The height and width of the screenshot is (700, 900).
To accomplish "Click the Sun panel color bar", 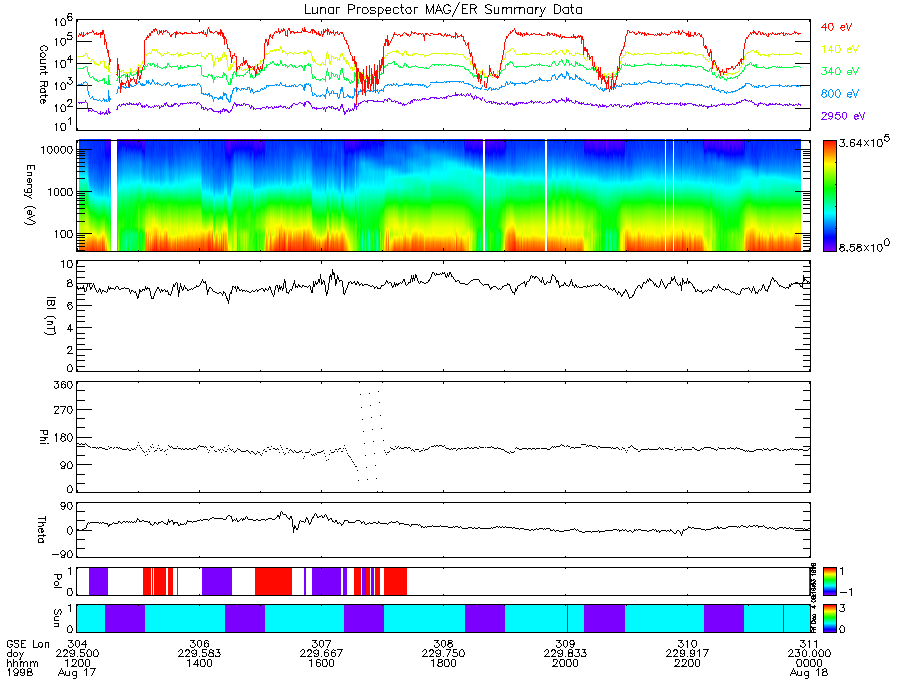I will 829,618.
